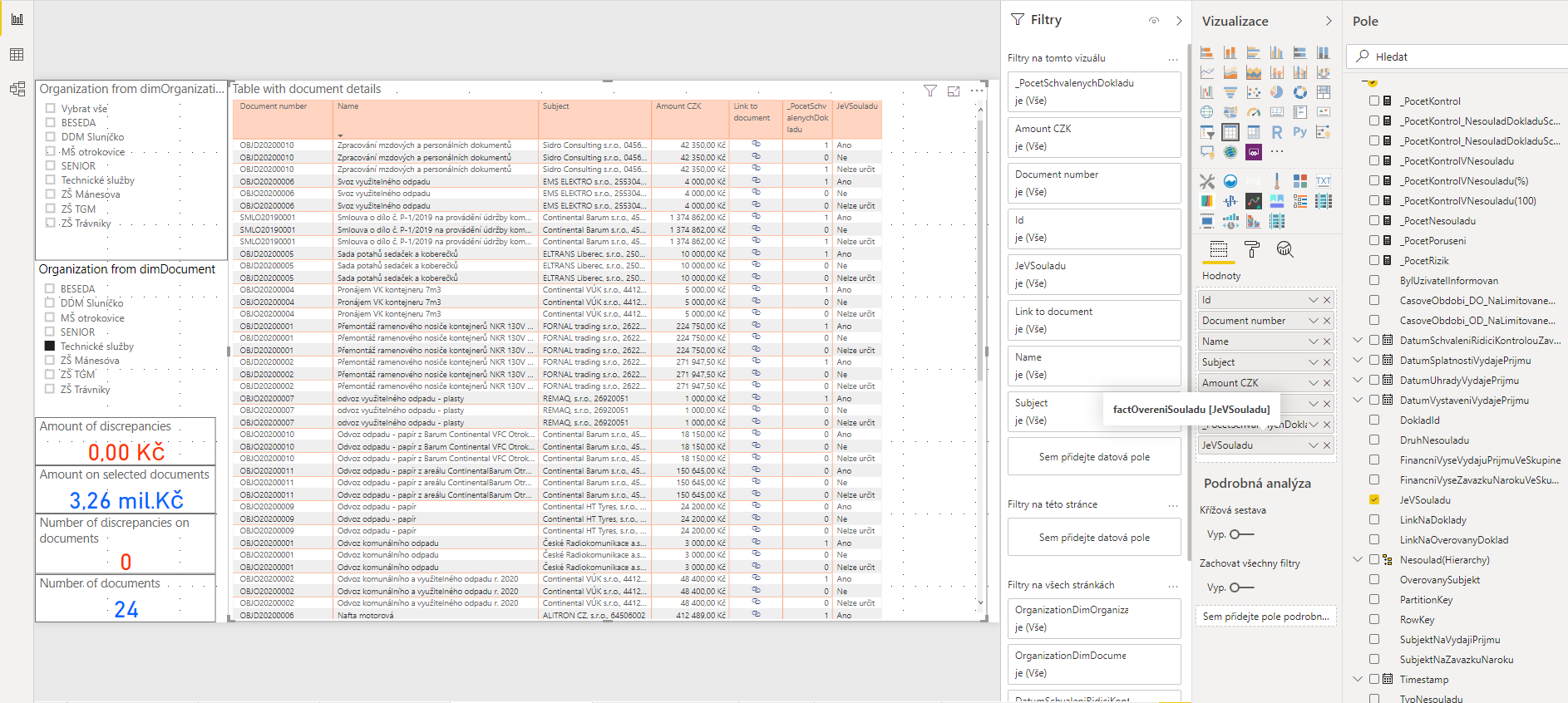Turn on the Křížová sestava toggle
Image resolution: width=1568 pixels, height=703 pixels.
coord(1241,534)
